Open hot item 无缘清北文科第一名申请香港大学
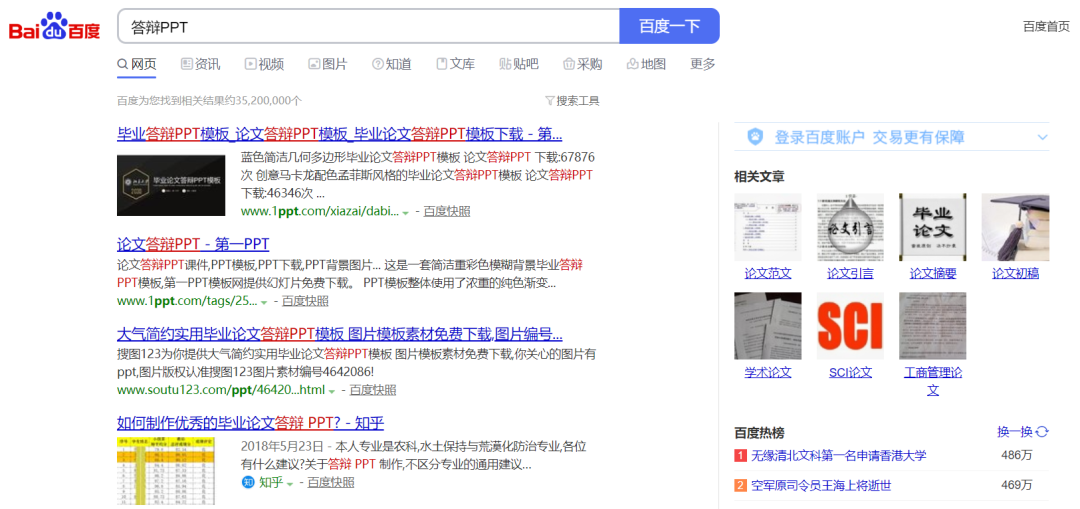Screen dimensions: 1080x509 click(x=838, y=455)
